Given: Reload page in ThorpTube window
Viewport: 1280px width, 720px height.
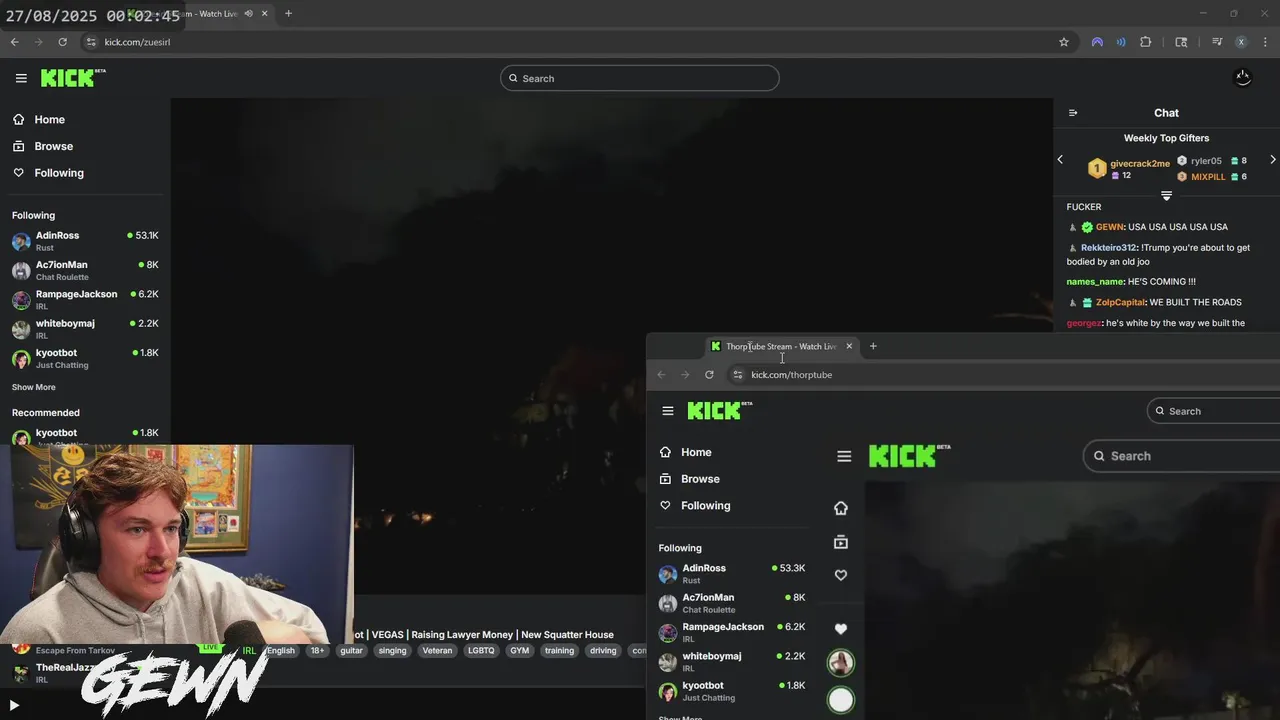Looking at the screenshot, I should coord(709,375).
